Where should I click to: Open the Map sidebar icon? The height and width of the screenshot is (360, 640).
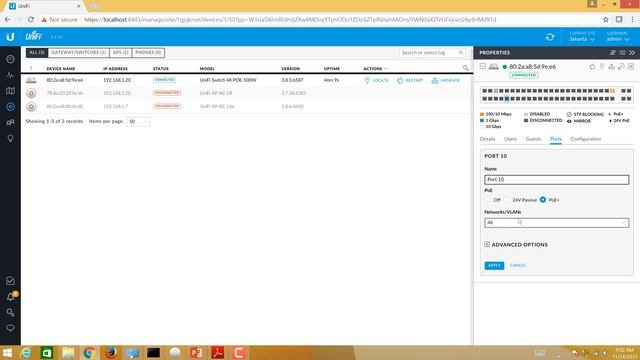click(10, 91)
